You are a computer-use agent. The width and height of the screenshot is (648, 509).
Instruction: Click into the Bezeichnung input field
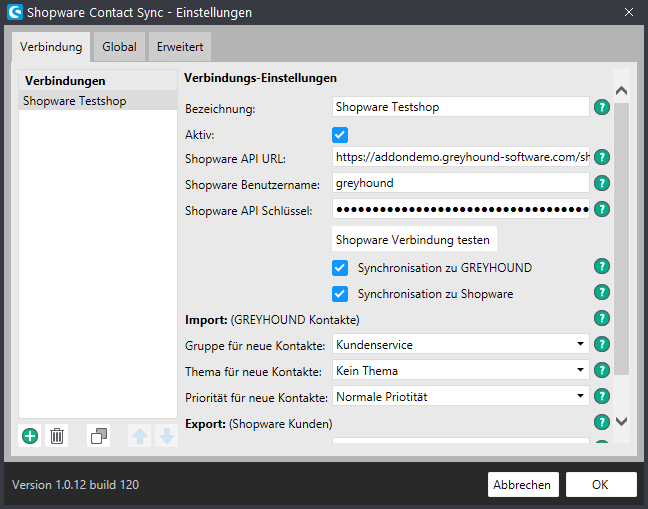tap(461, 107)
